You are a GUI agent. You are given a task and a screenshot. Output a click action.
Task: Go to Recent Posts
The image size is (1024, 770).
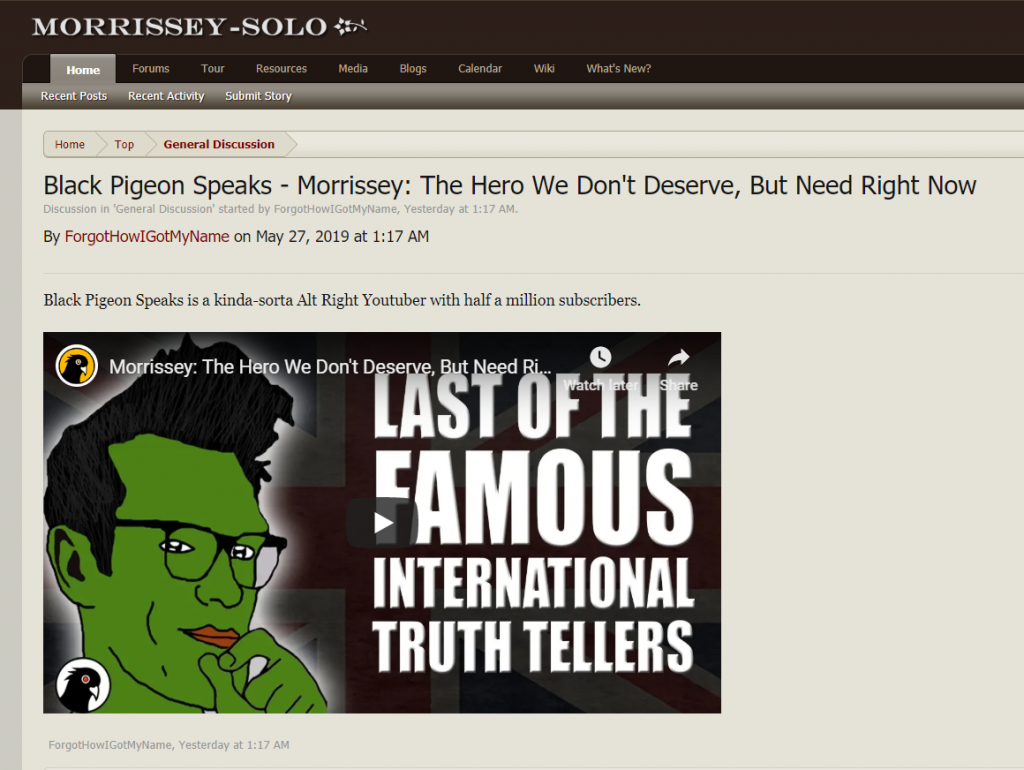pyautogui.click(x=74, y=96)
